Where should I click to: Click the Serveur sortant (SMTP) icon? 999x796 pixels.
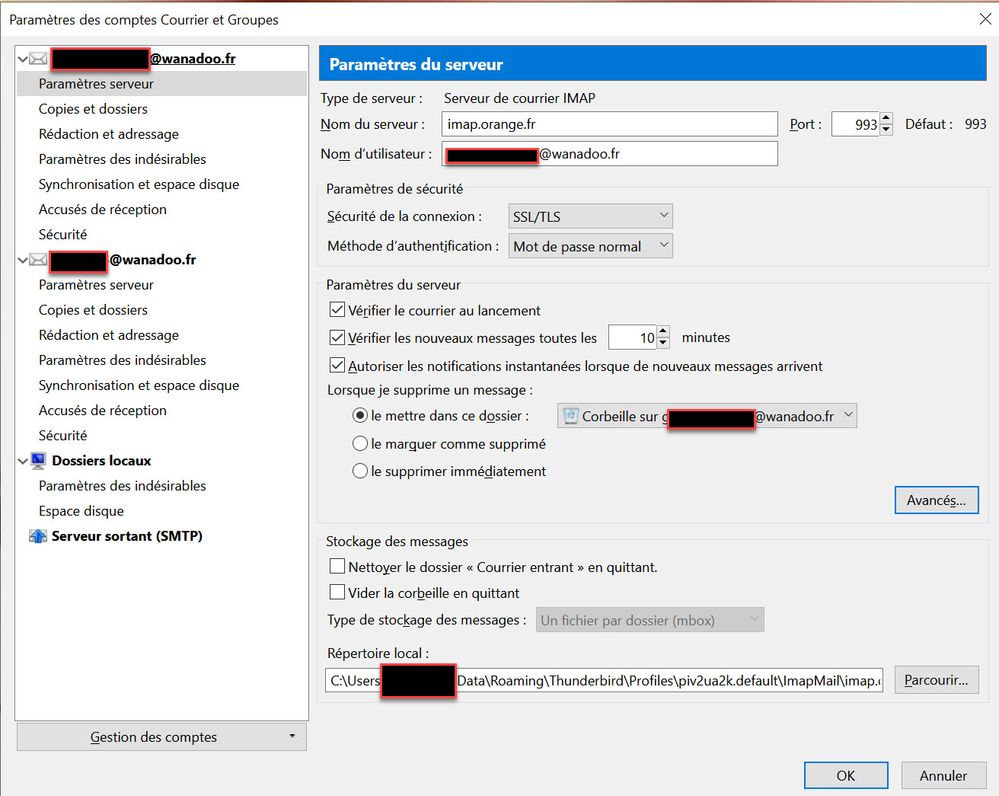[x=38, y=537]
